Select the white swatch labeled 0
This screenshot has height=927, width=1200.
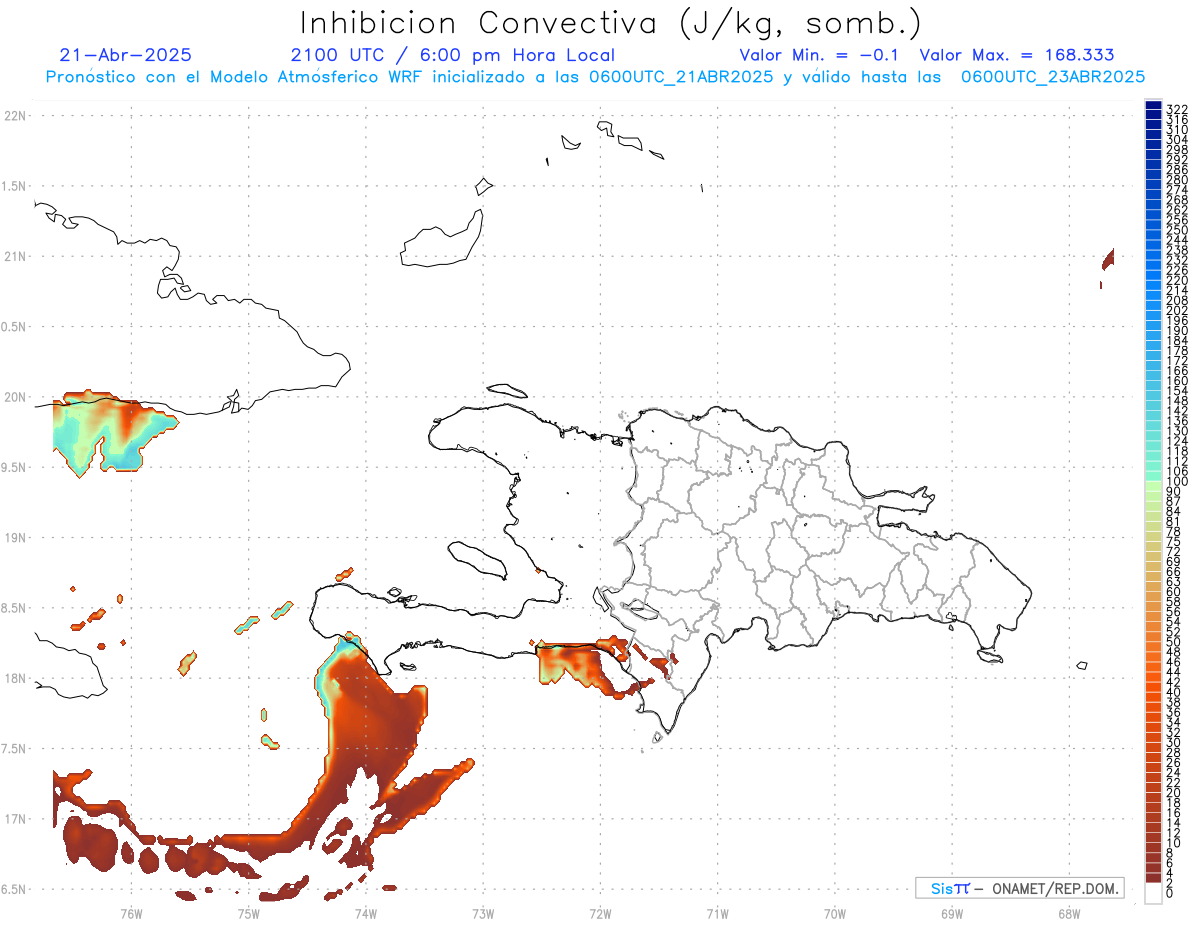1153,894
